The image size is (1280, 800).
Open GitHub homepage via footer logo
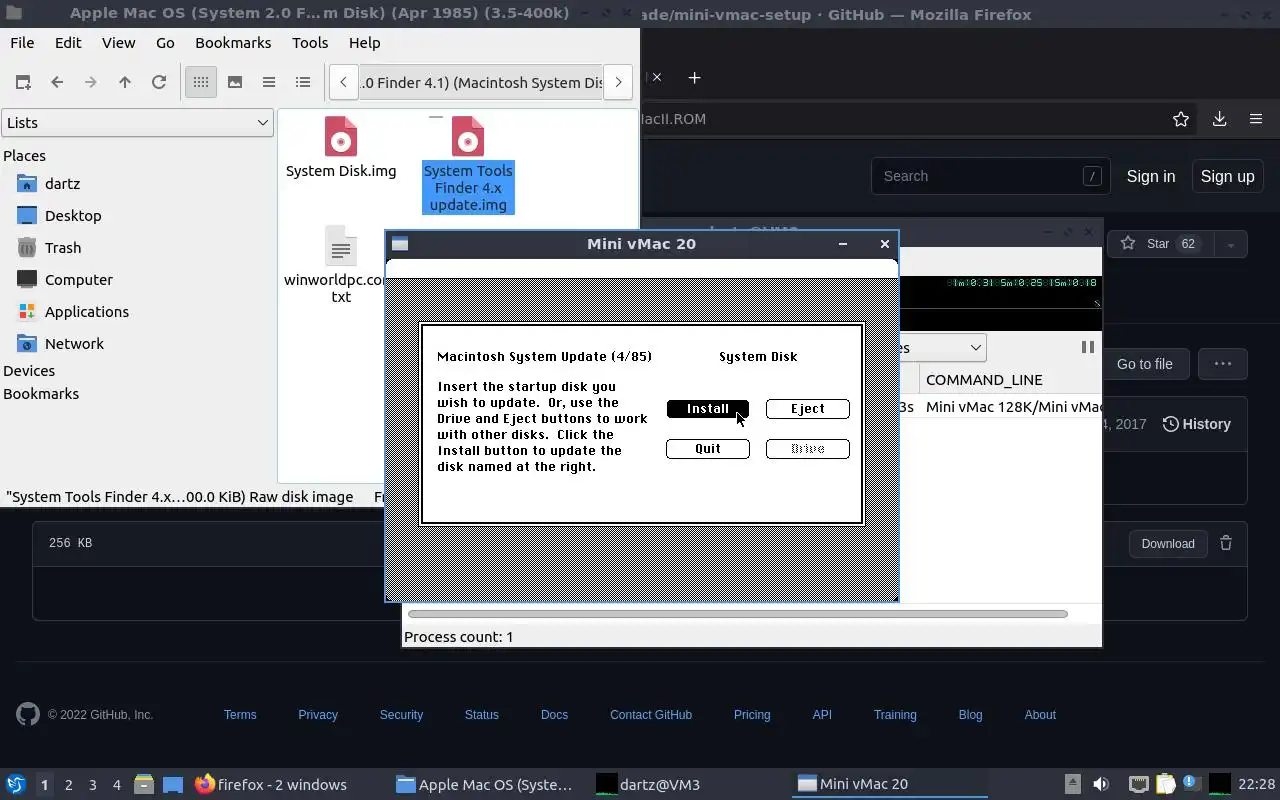(28, 714)
